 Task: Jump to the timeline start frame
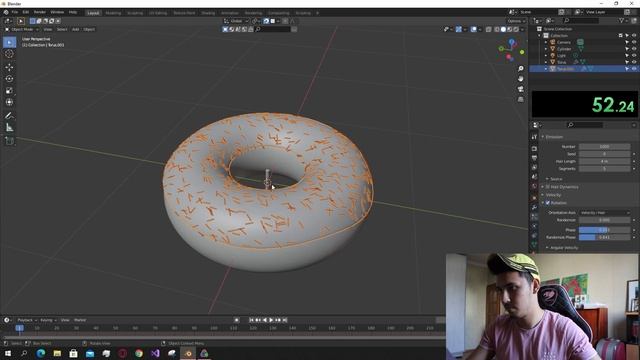252,320
